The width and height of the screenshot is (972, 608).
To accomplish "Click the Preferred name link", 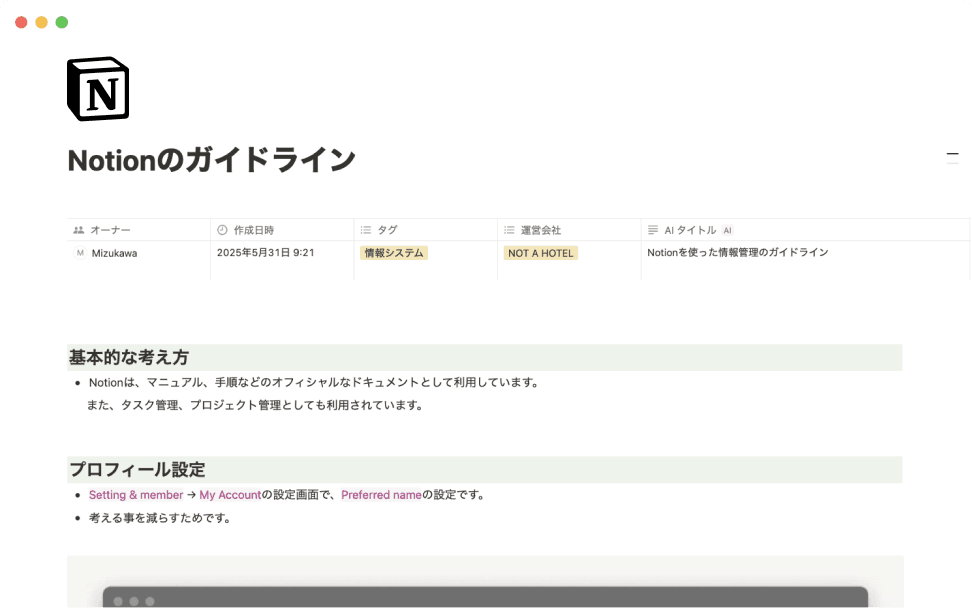I will (380, 494).
